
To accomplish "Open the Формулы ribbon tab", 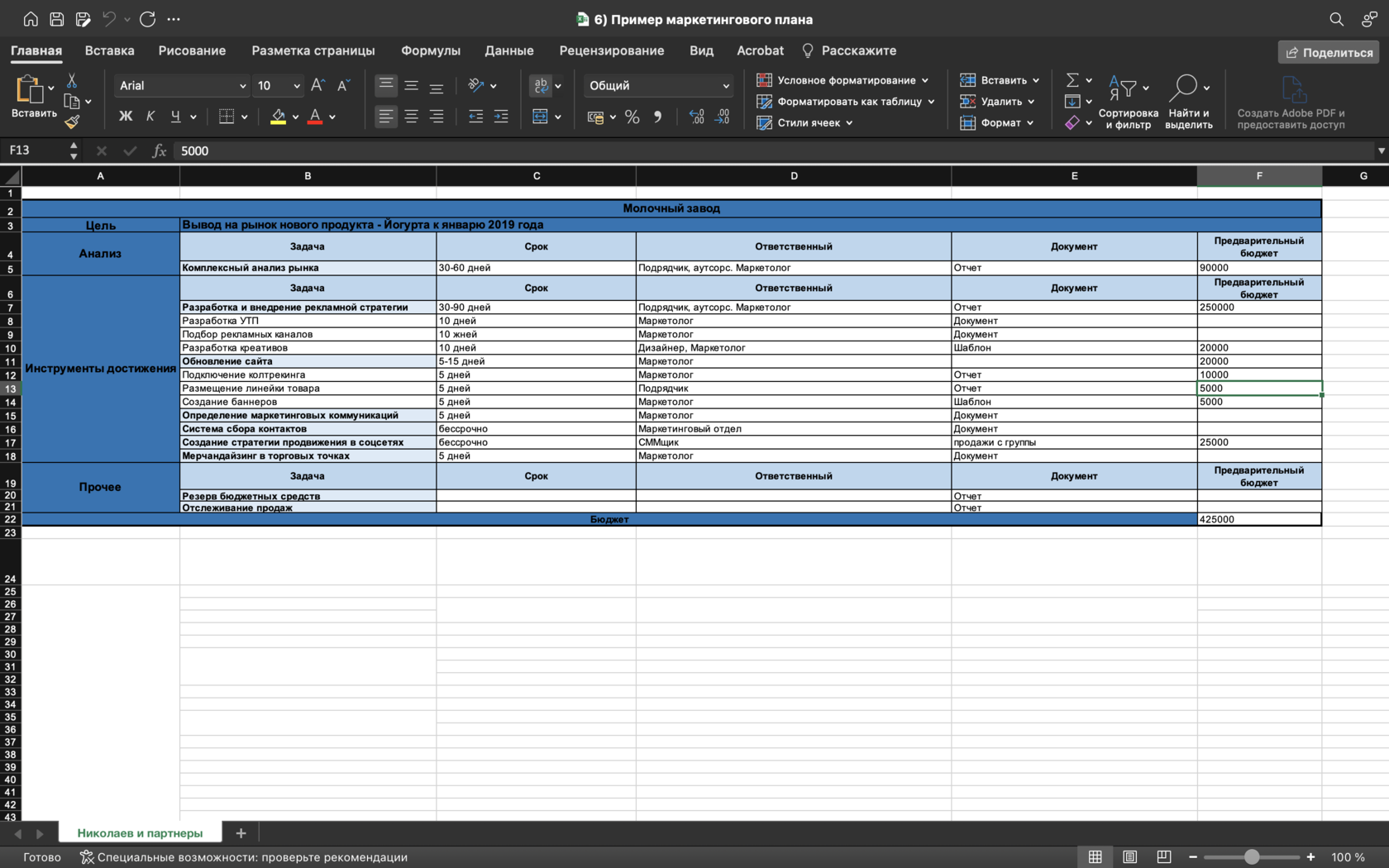I will tap(430, 50).
